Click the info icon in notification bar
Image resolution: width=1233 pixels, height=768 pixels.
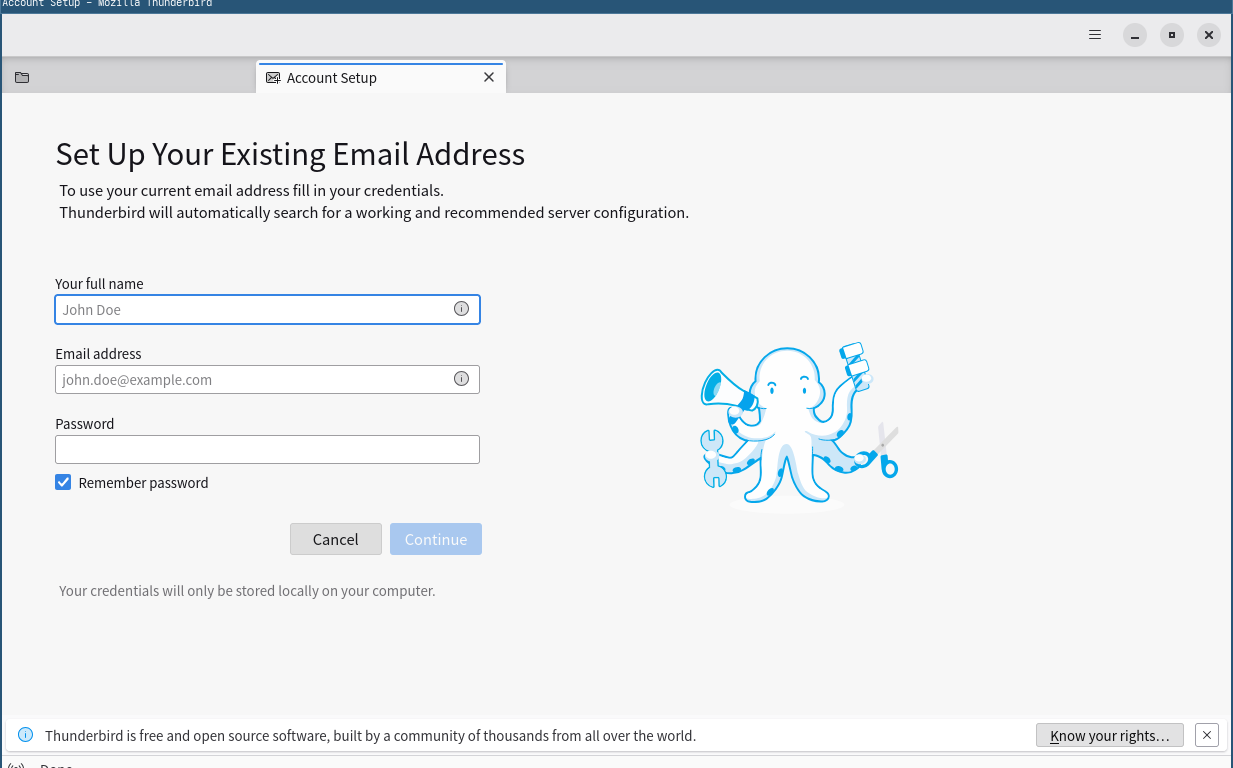(x=26, y=735)
